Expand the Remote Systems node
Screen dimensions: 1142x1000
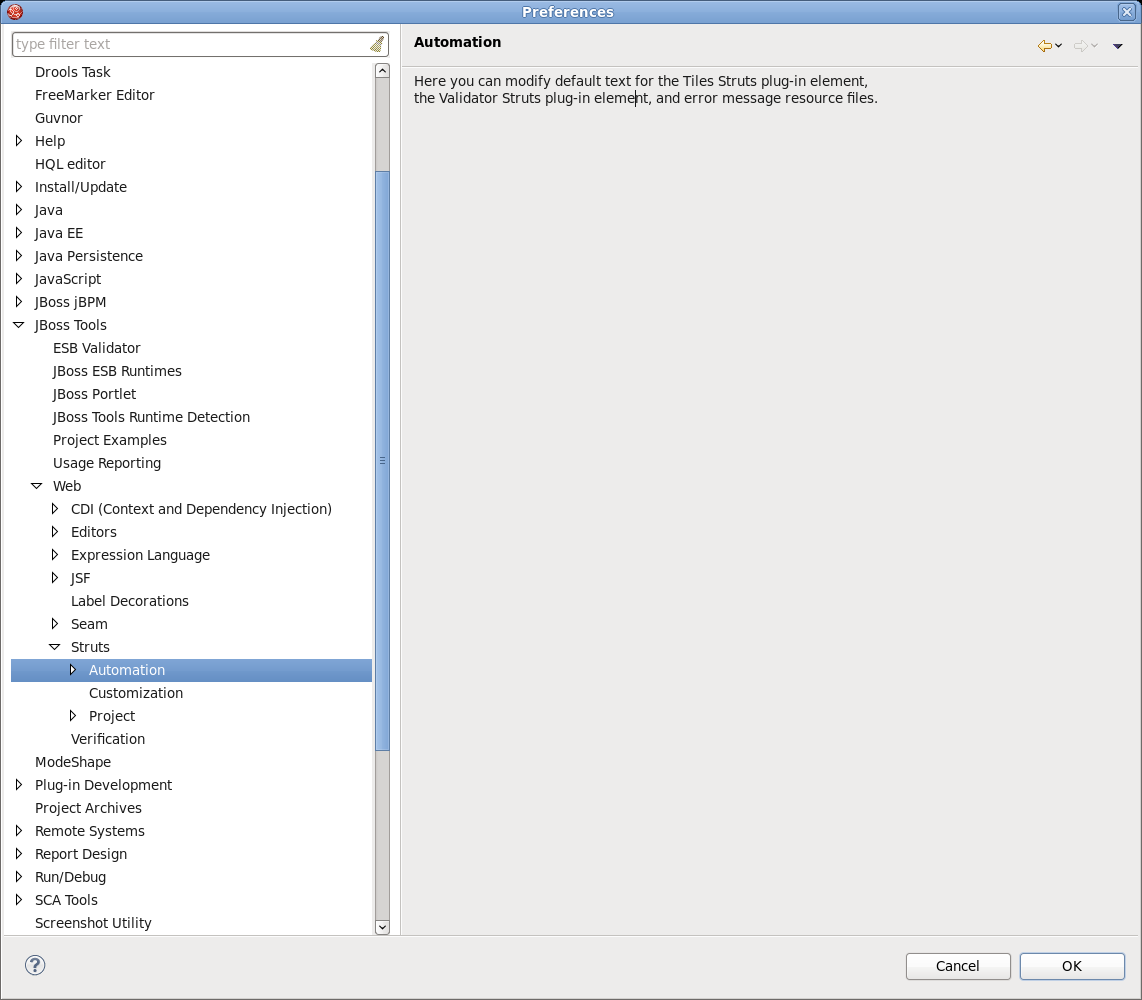[x=19, y=830]
